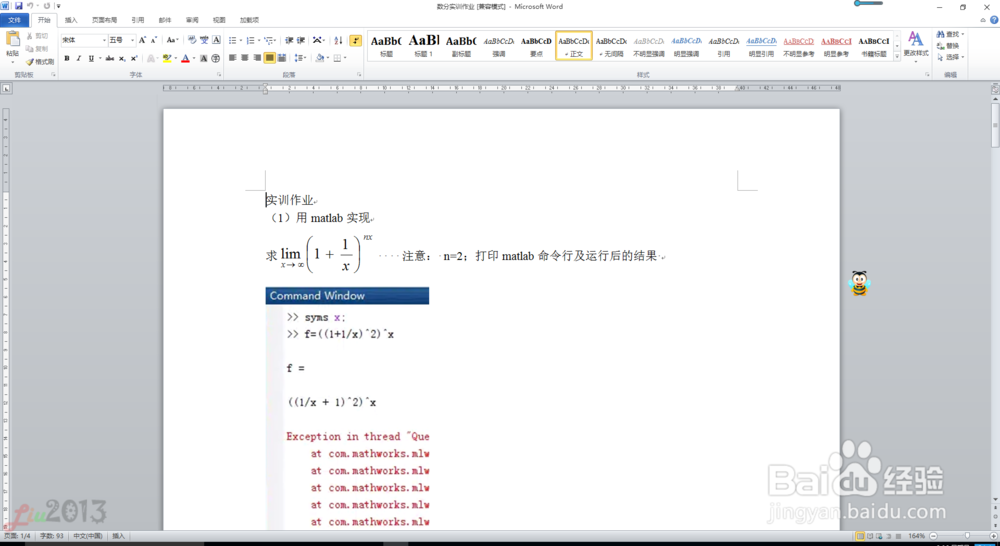
Task: Apply the 标题 1 heading style
Action: (423, 45)
